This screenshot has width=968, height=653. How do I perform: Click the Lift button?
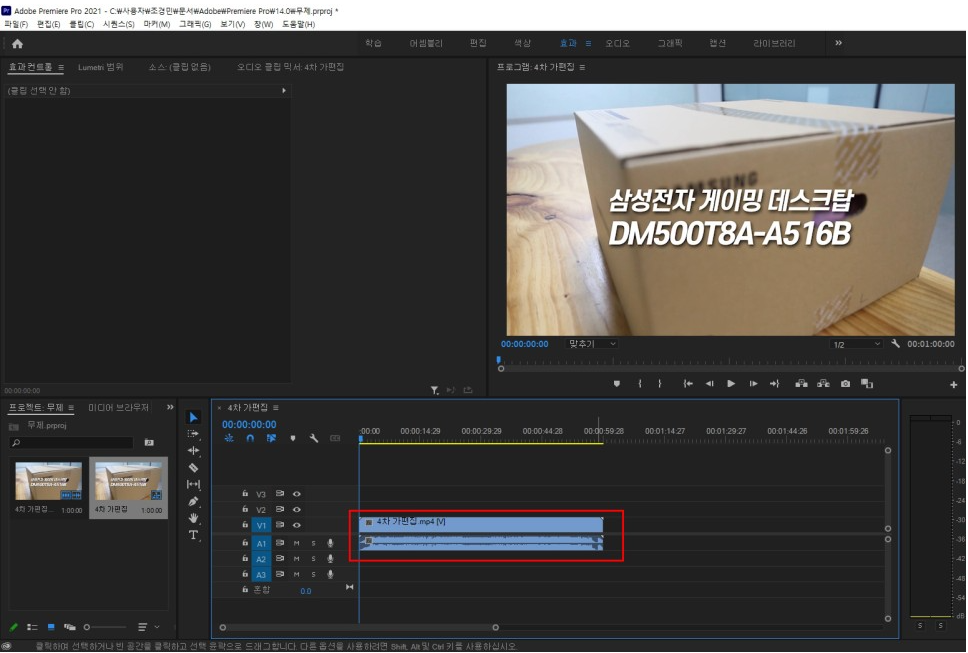(x=801, y=384)
